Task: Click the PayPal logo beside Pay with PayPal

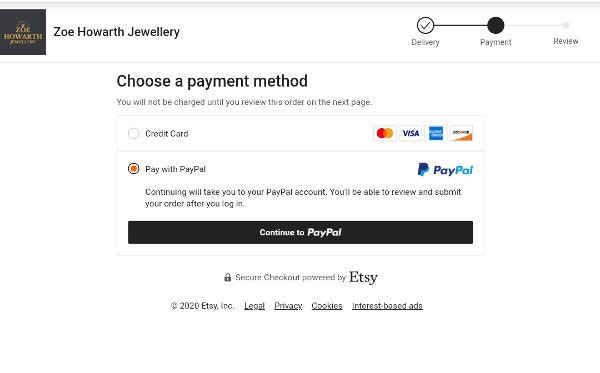Action: point(445,170)
